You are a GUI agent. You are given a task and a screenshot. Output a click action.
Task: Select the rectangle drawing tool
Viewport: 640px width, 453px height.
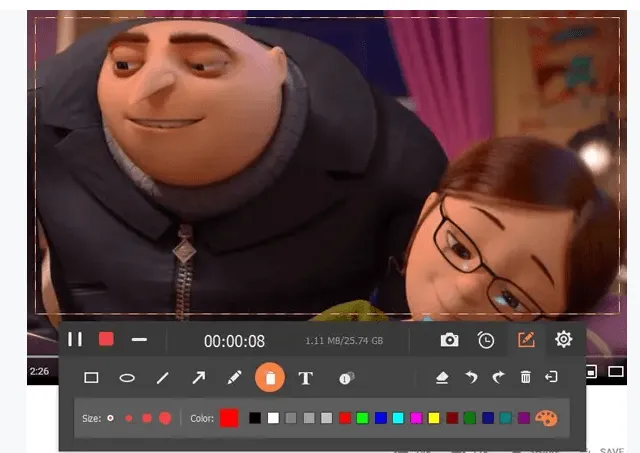pos(91,378)
